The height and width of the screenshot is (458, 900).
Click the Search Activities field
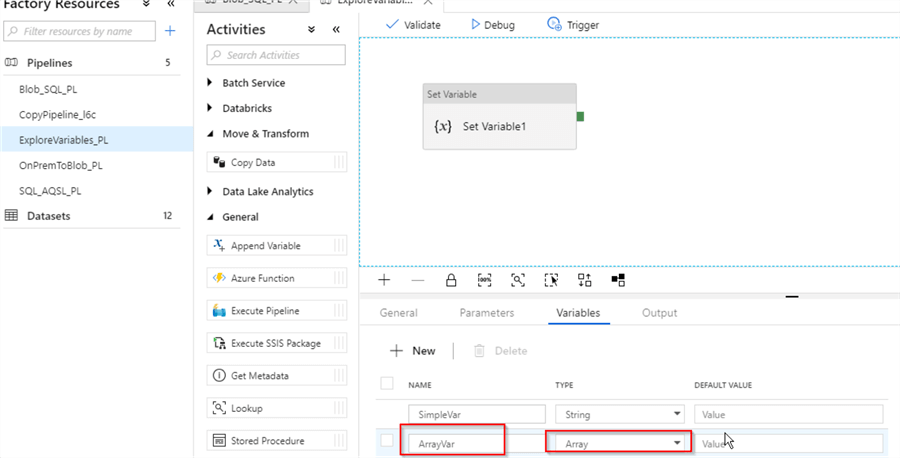276,55
